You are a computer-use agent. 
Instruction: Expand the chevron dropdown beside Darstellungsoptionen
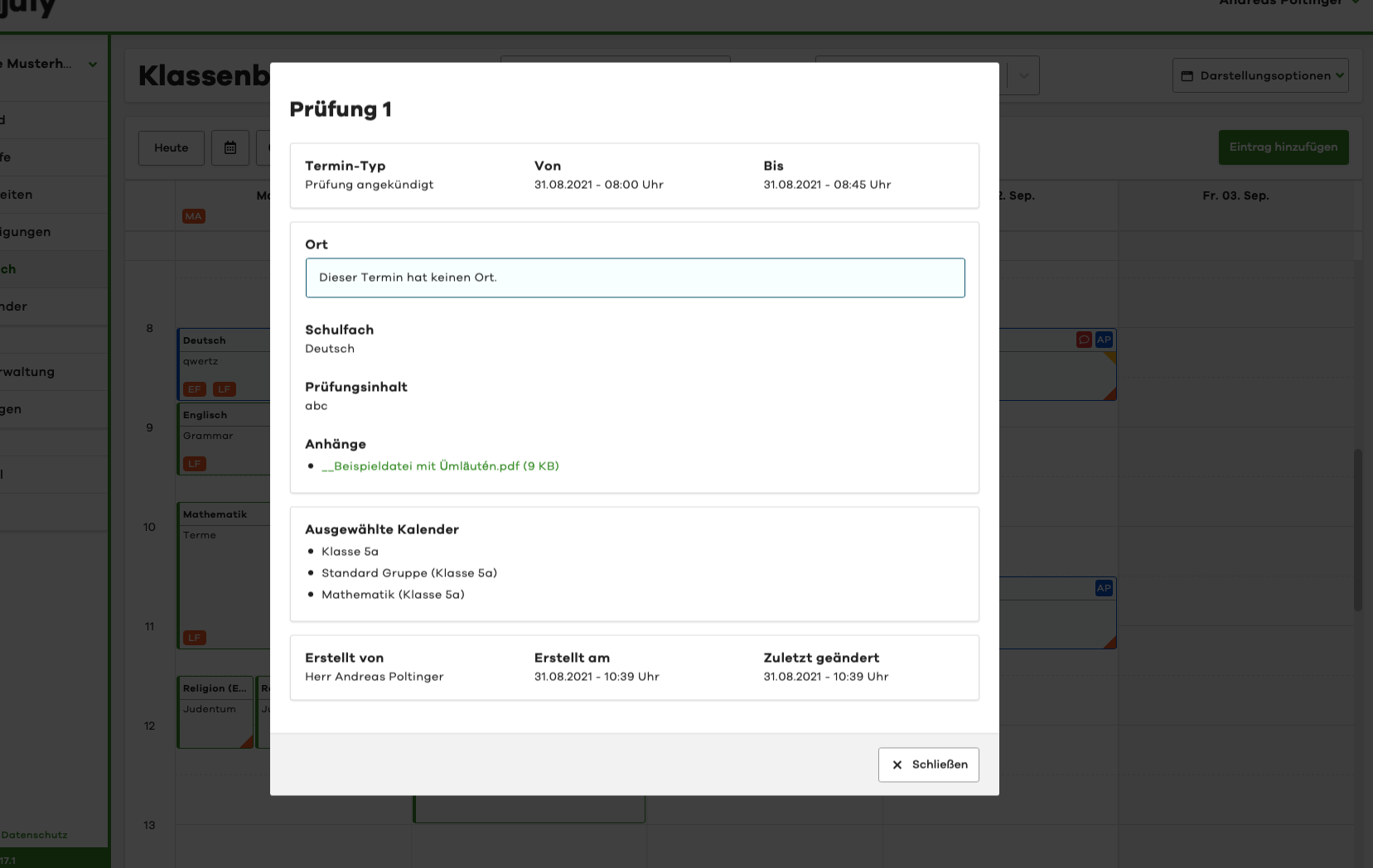1023,75
